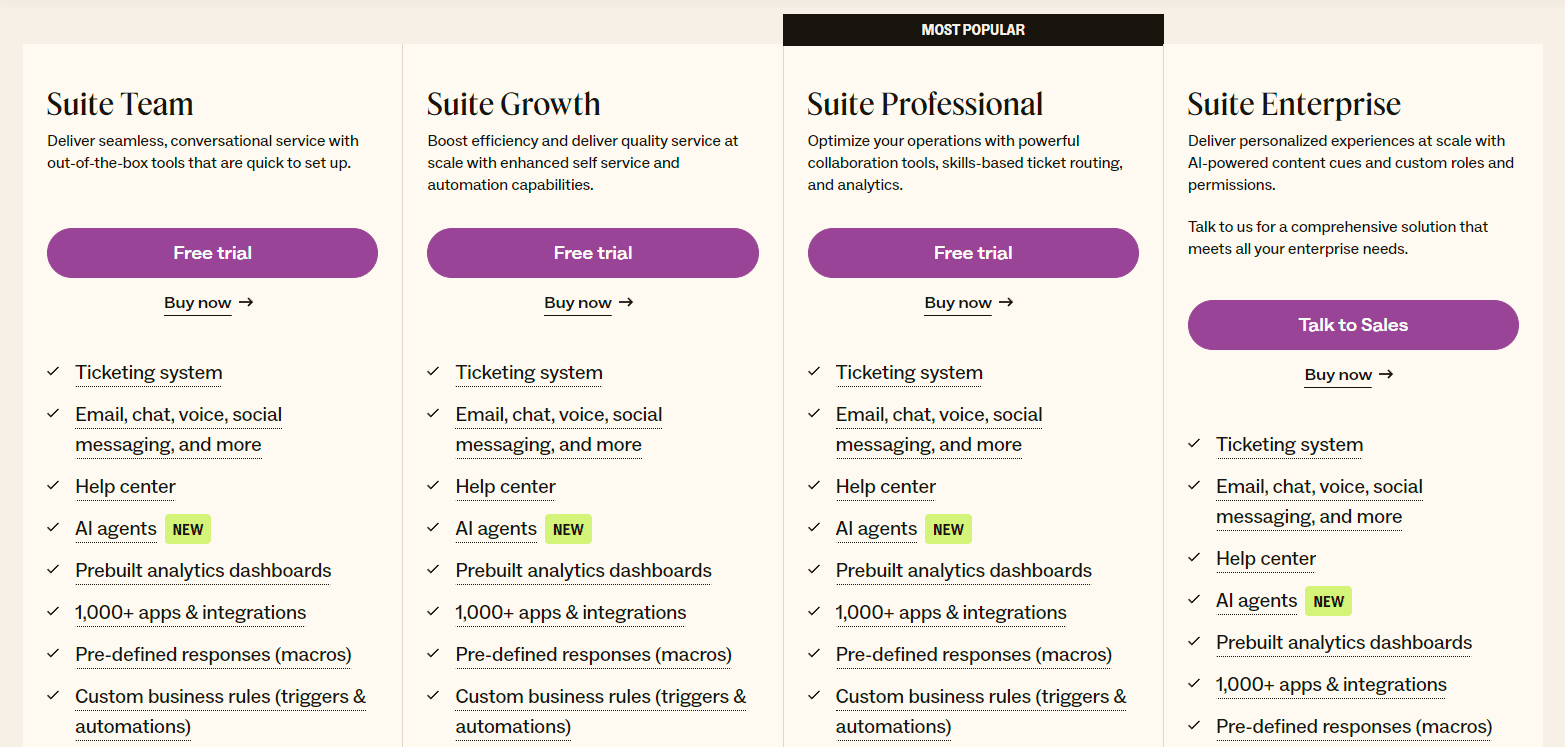Click Buy now under Suite Growth

[578, 302]
